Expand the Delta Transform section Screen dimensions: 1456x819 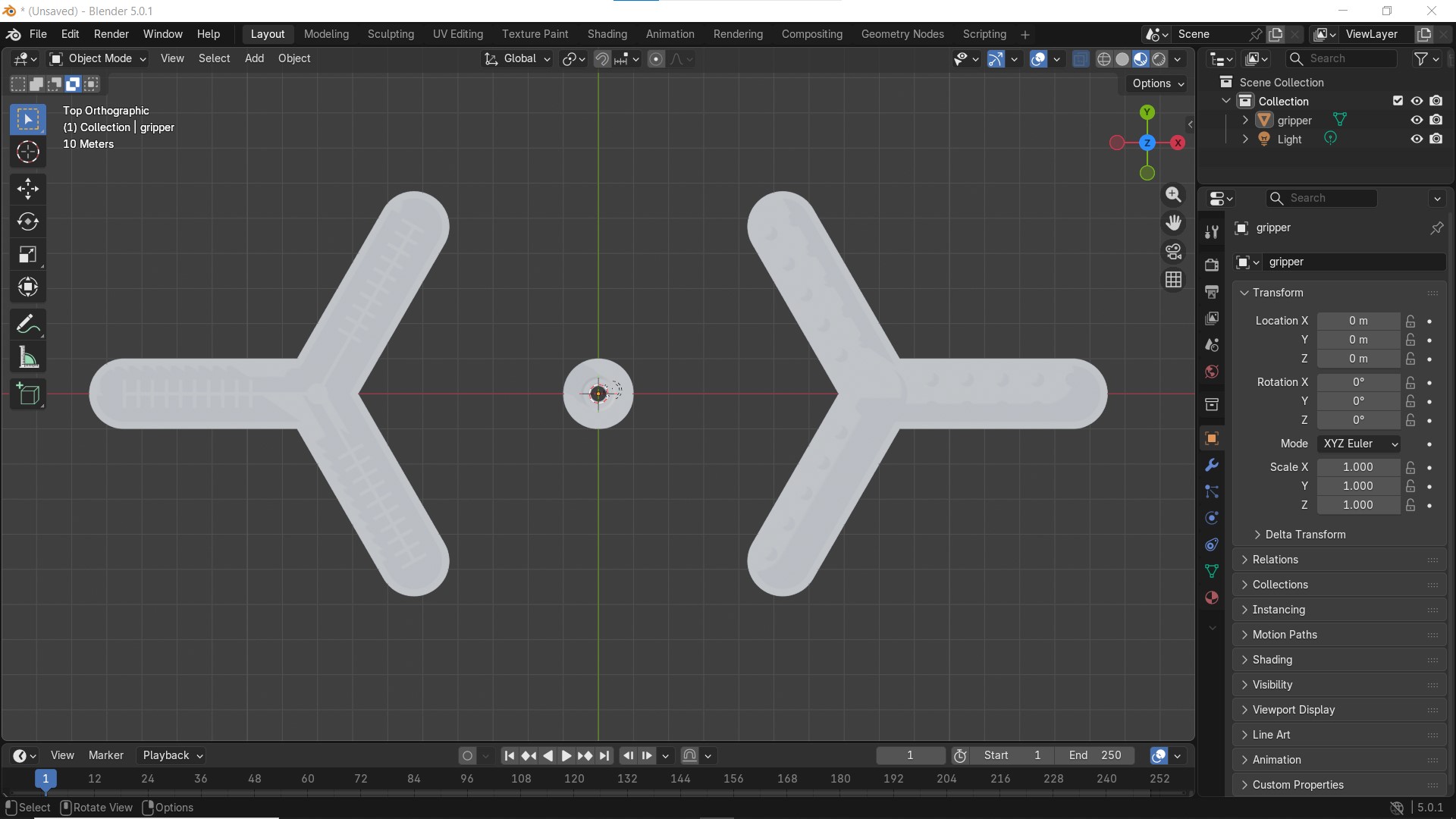(x=1304, y=535)
